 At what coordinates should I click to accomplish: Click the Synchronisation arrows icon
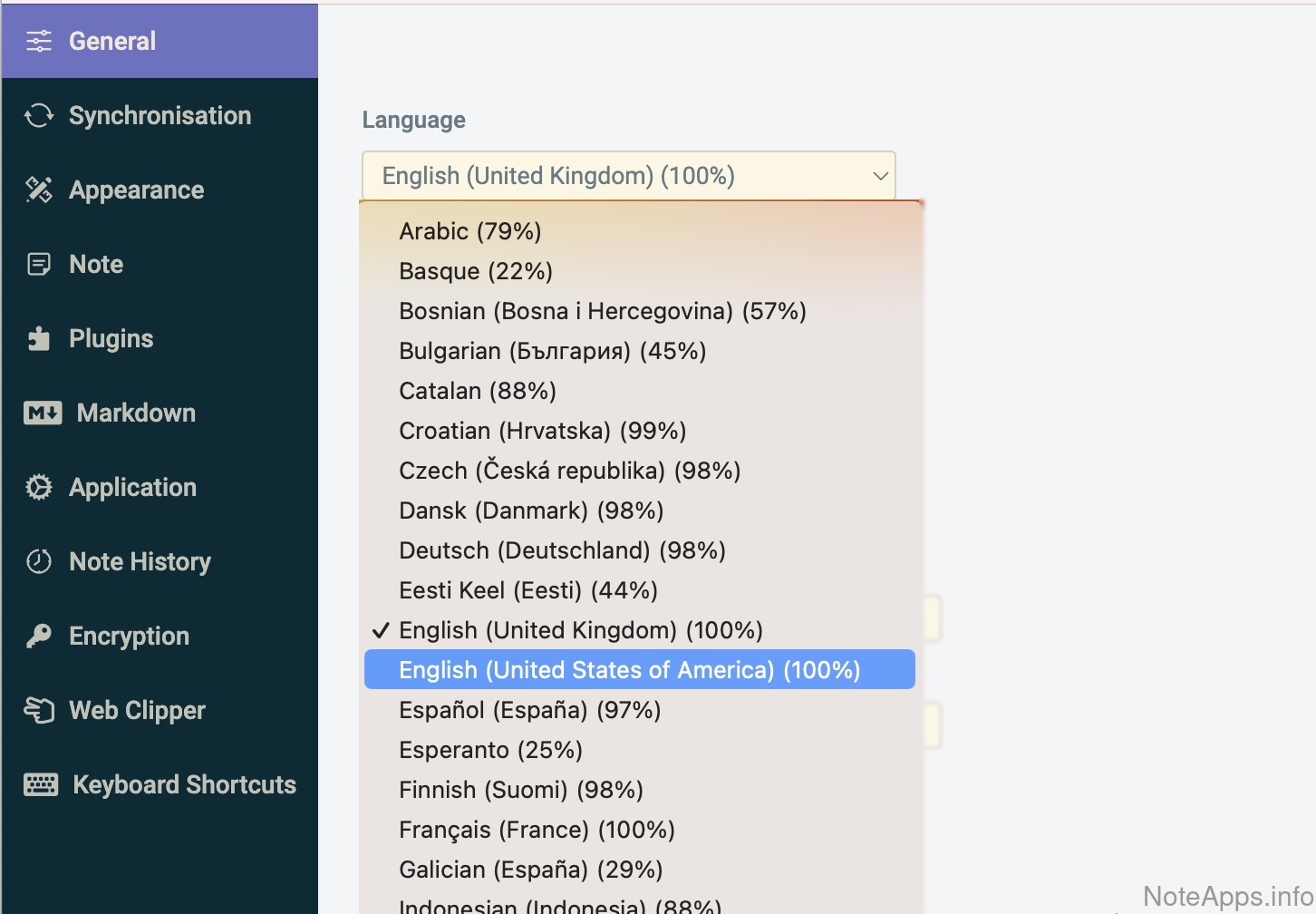point(39,115)
